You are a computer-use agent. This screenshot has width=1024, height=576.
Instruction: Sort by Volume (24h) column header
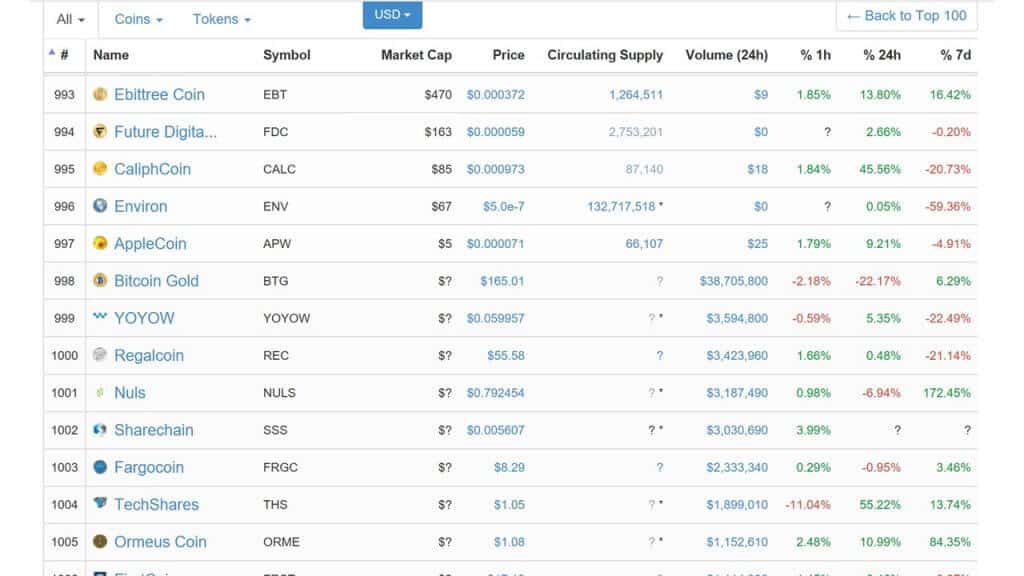pyautogui.click(x=727, y=56)
